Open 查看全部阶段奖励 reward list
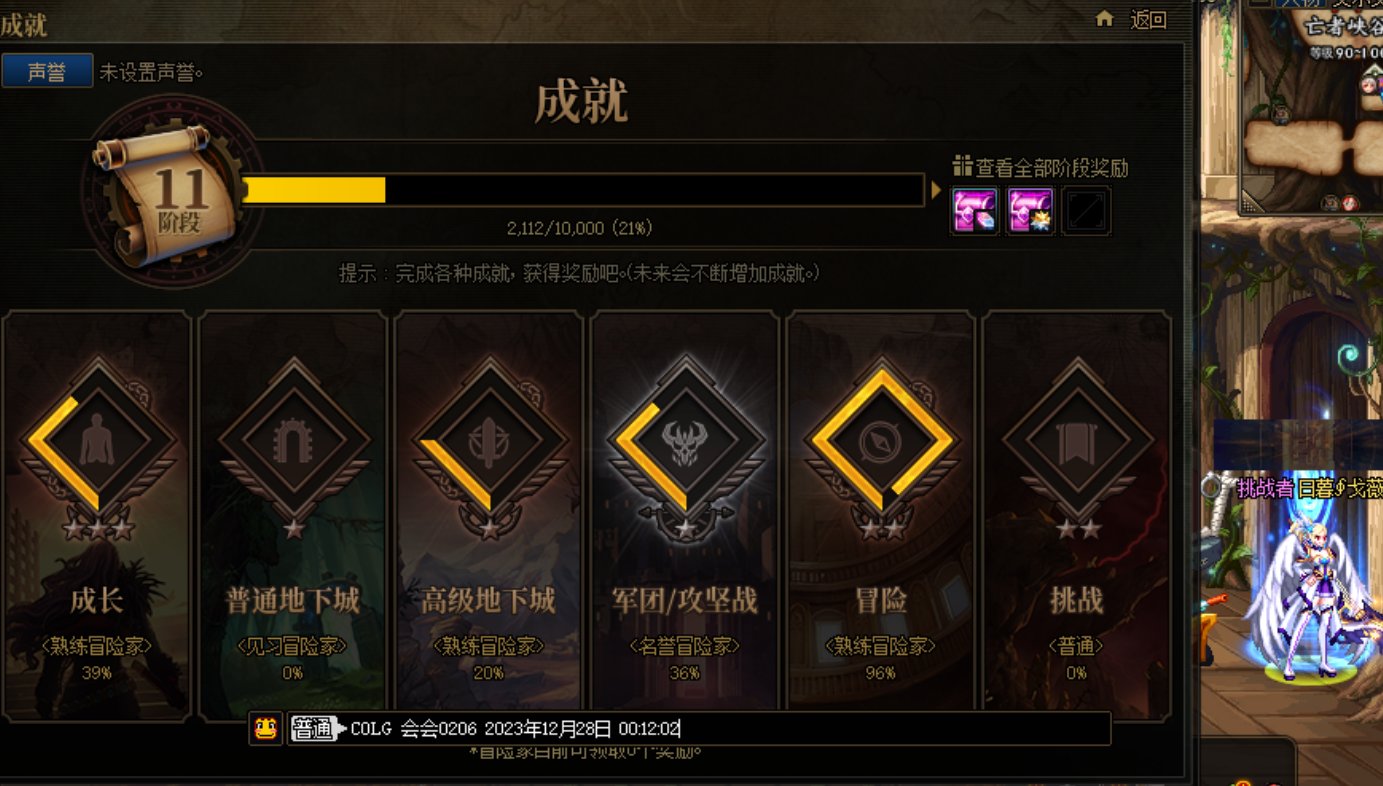 tap(1041, 167)
